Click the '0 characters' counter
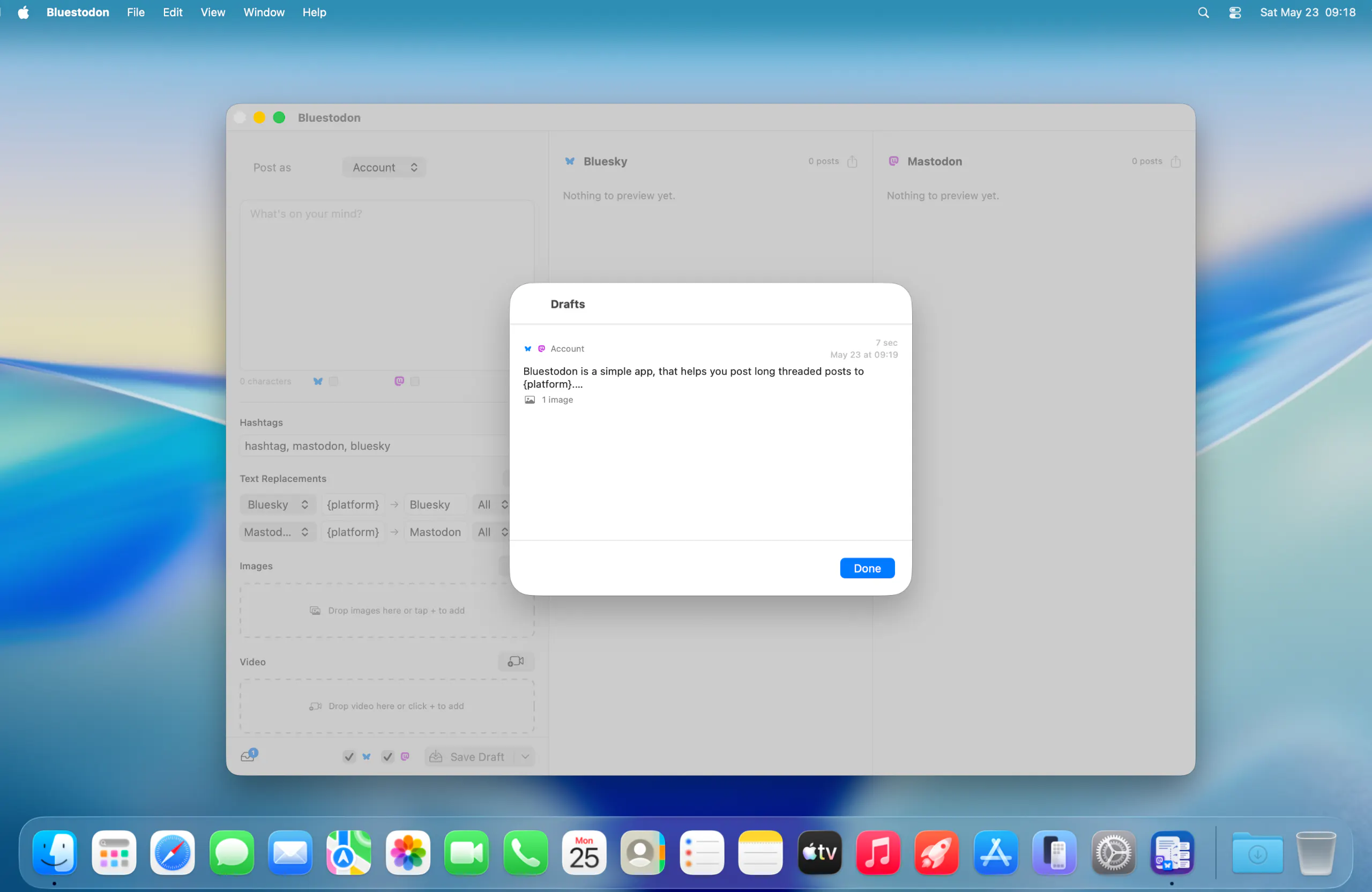Viewport: 1372px width, 892px height. coord(265,381)
